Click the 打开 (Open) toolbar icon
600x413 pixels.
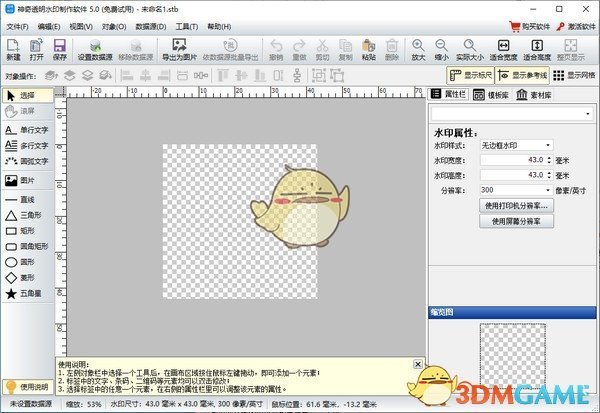pos(36,50)
